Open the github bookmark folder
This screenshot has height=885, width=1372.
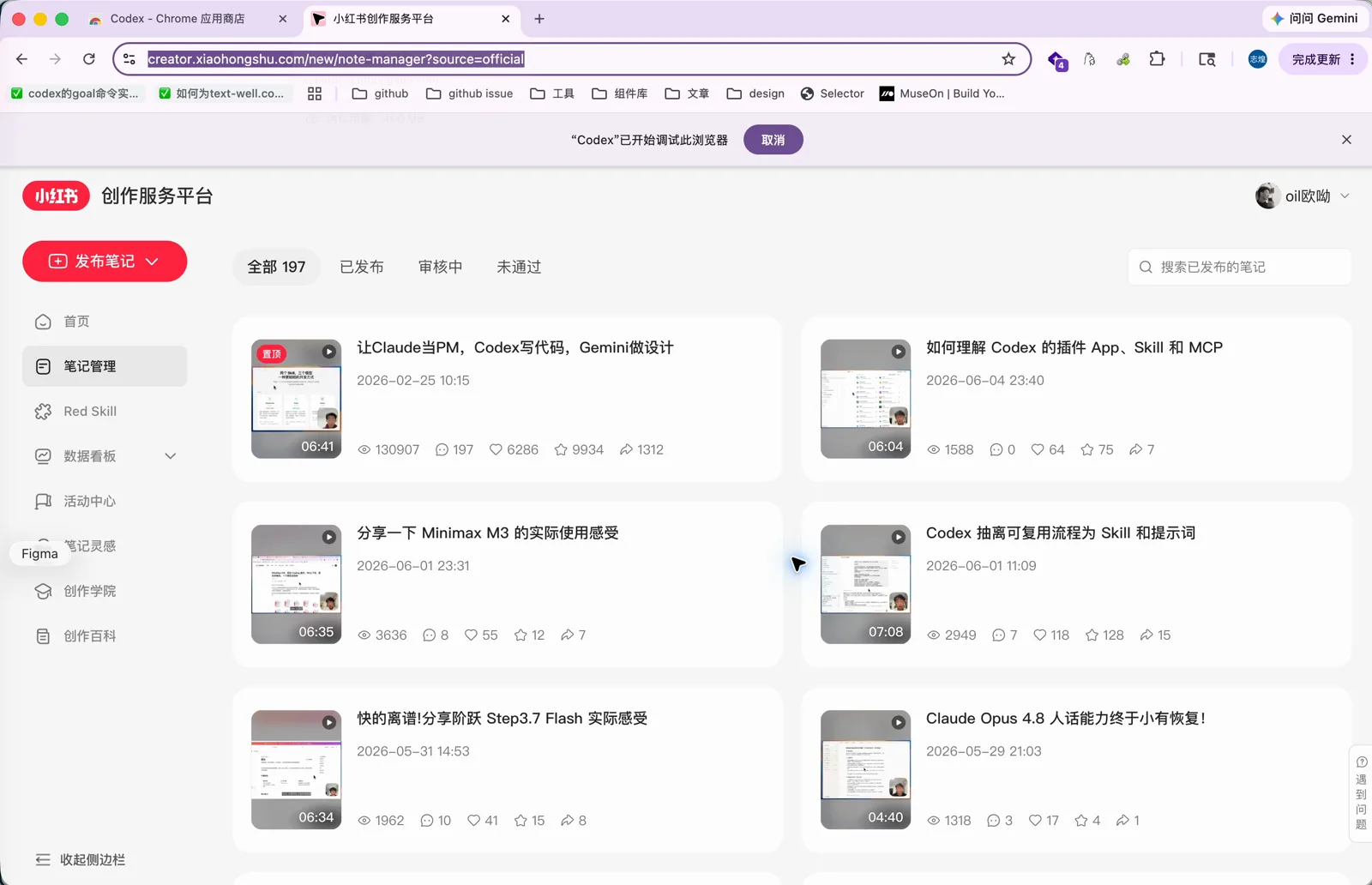(x=381, y=93)
